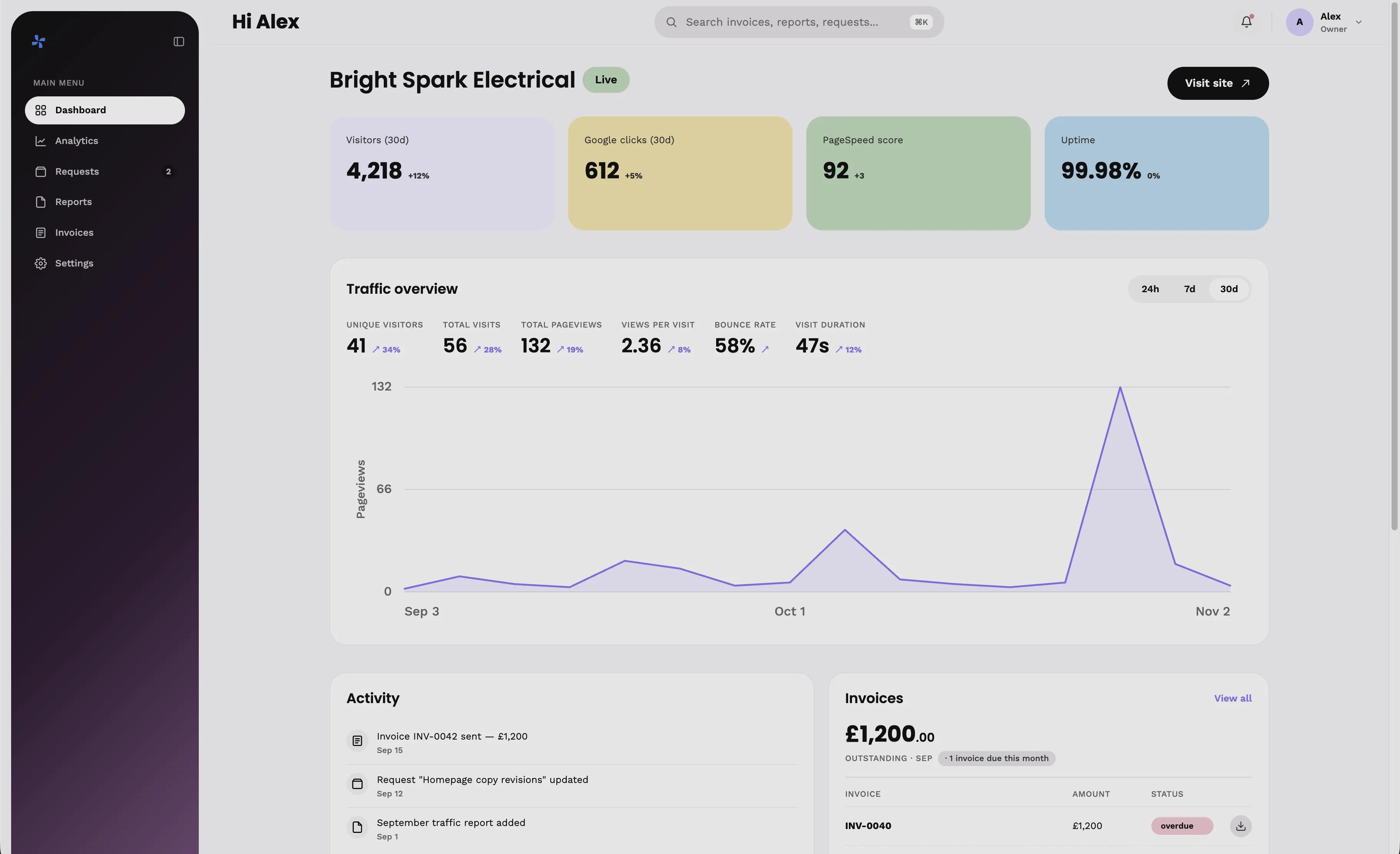Navigate to Reports menu item
The width and height of the screenshot is (1400, 854).
pyautogui.click(x=104, y=202)
